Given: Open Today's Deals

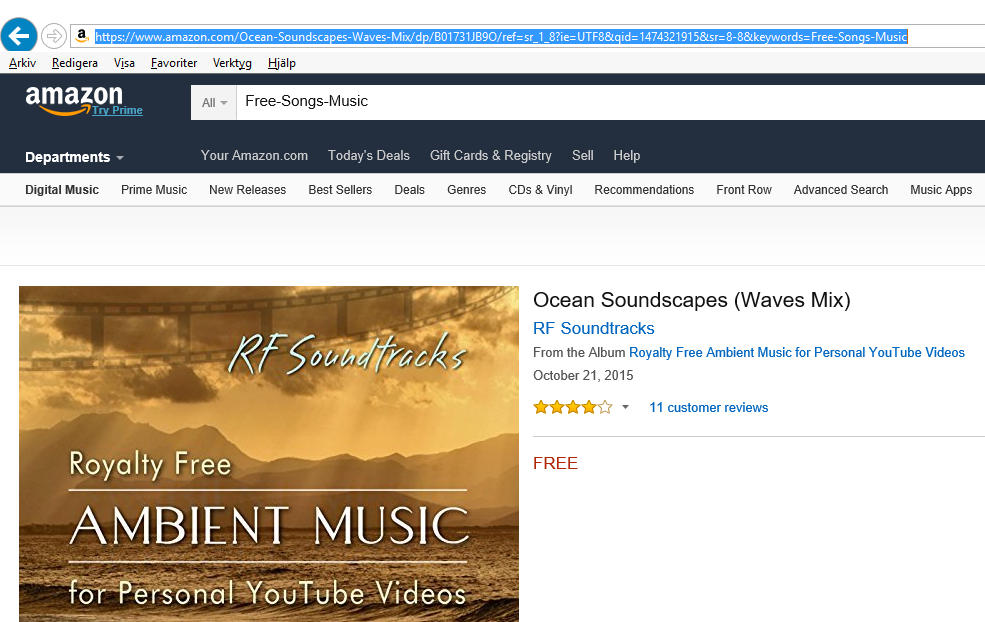Looking at the screenshot, I should coord(369,155).
